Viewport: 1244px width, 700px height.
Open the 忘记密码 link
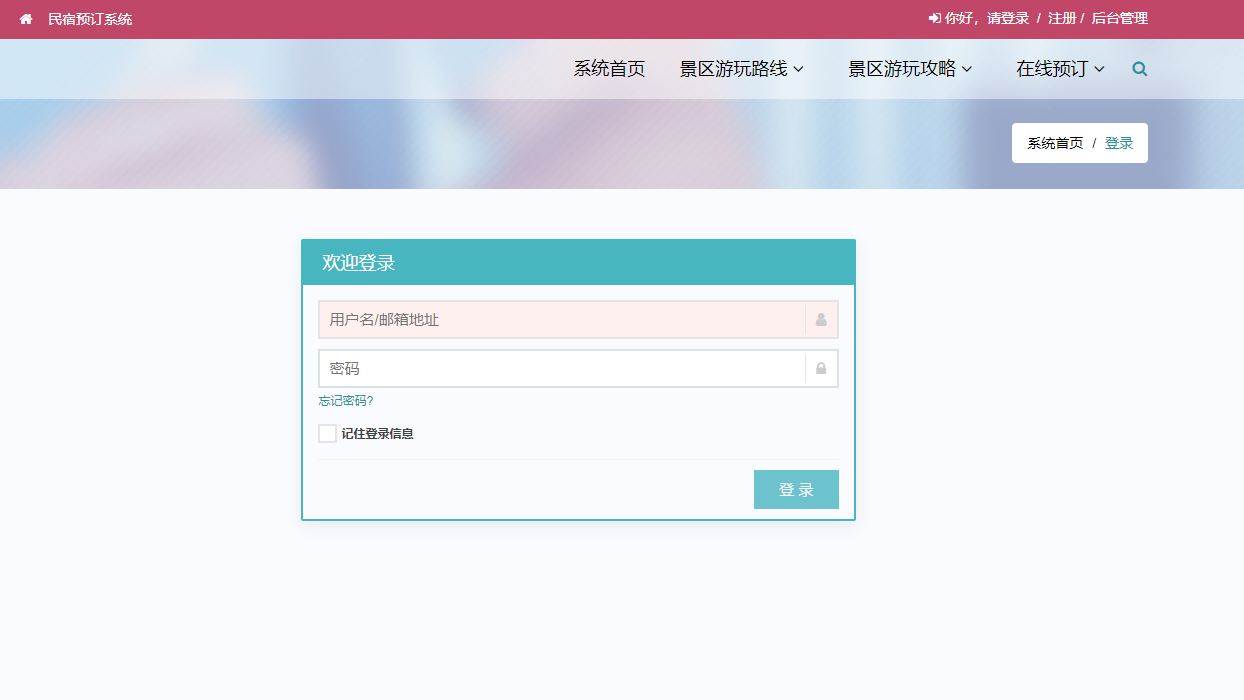[345, 400]
